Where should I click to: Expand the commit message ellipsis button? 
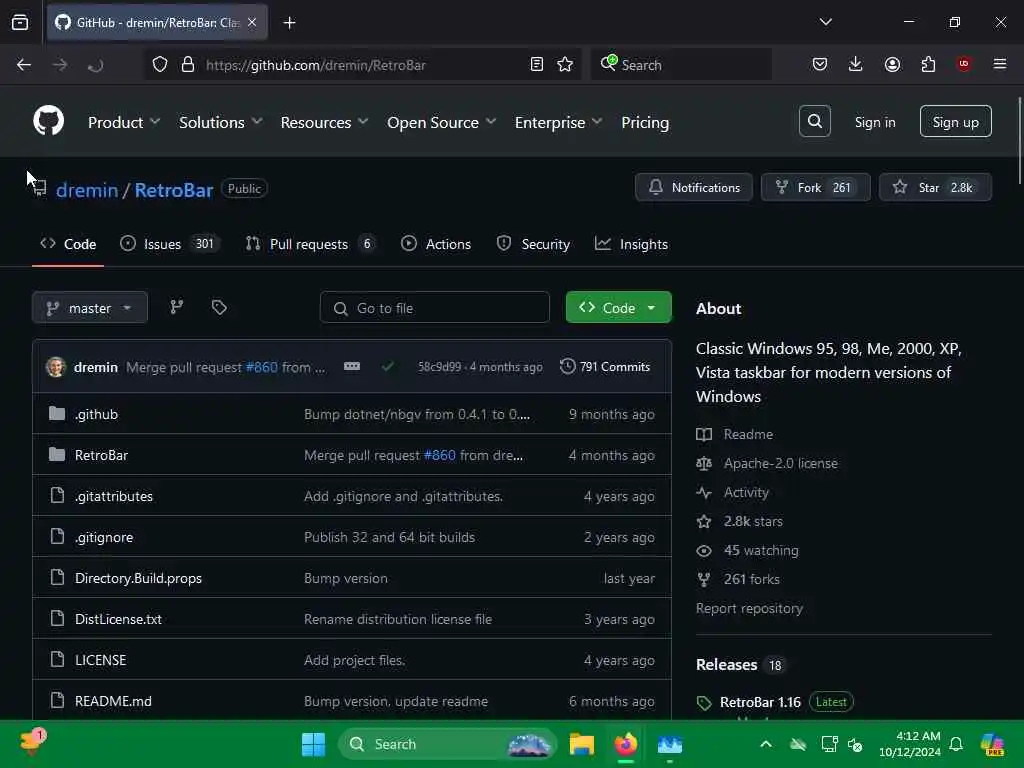tap(352, 366)
